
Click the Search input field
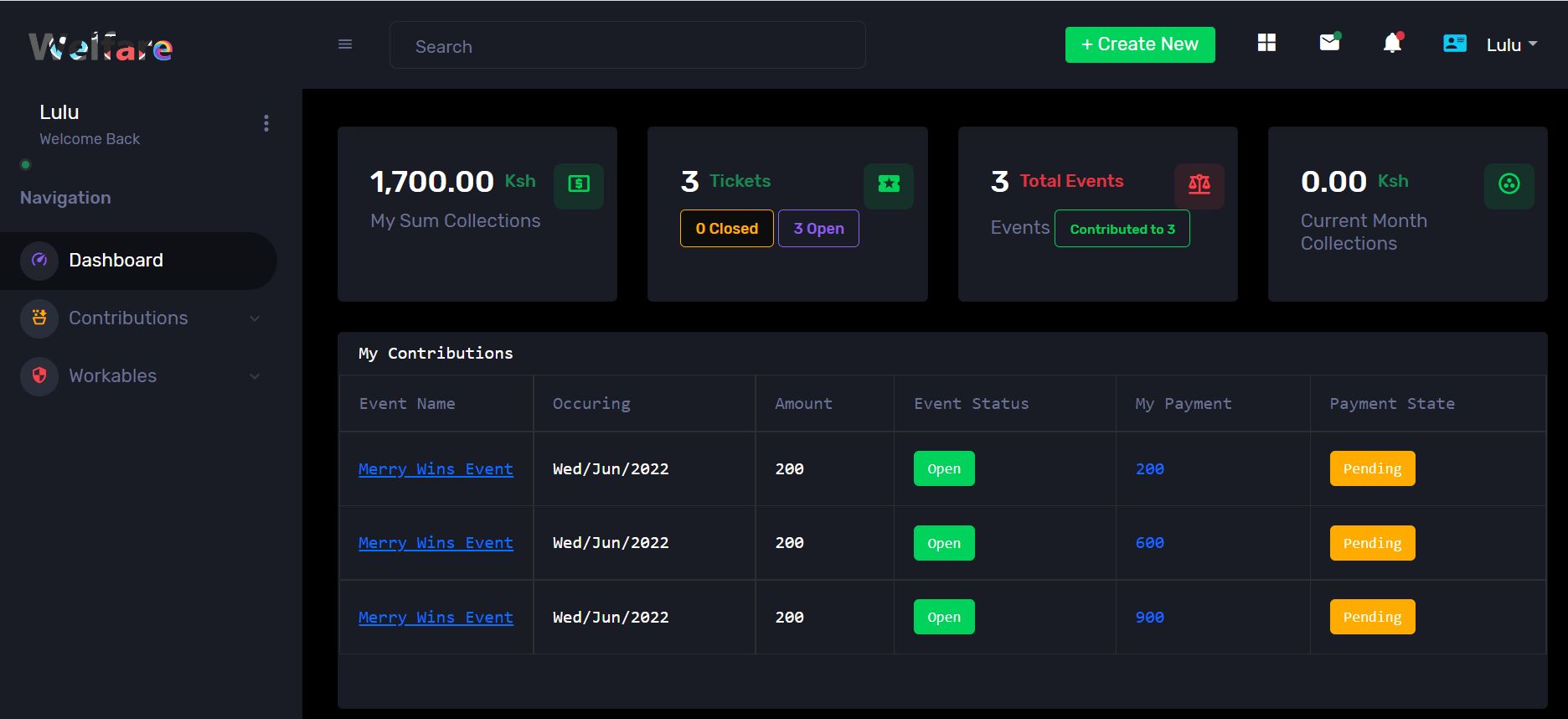coord(627,46)
